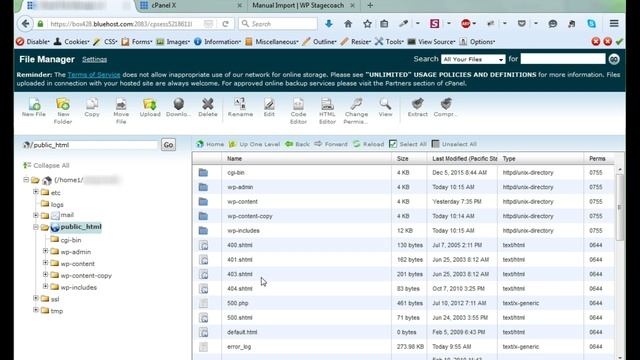Click the Edit toolbar icon
This screenshot has height=360, width=640.
[269, 108]
